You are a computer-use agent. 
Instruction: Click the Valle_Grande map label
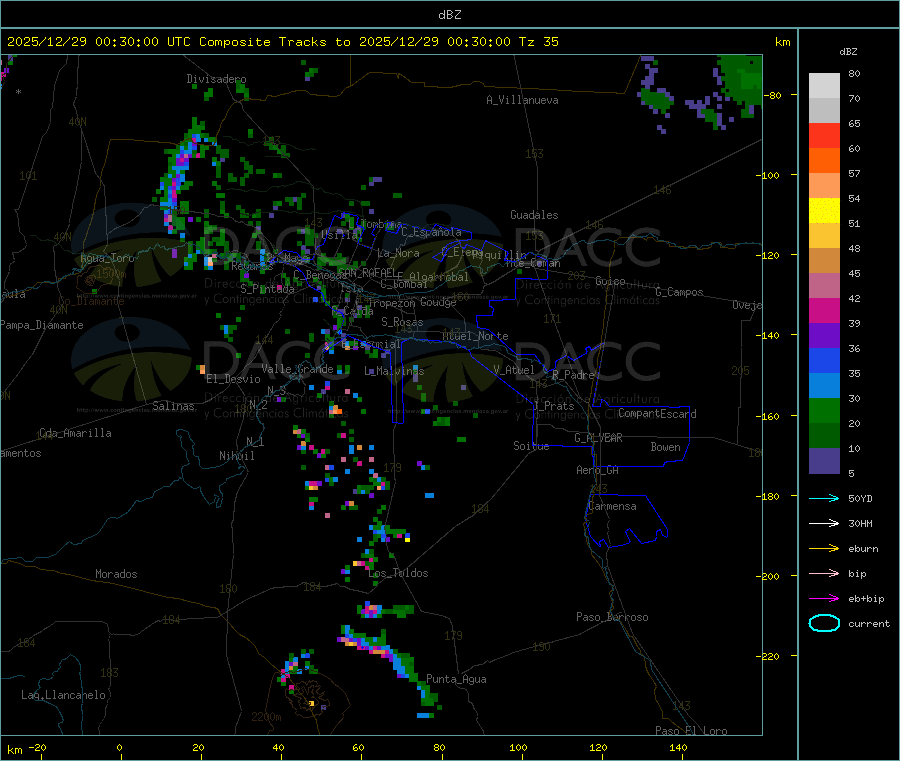[x=297, y=369]
